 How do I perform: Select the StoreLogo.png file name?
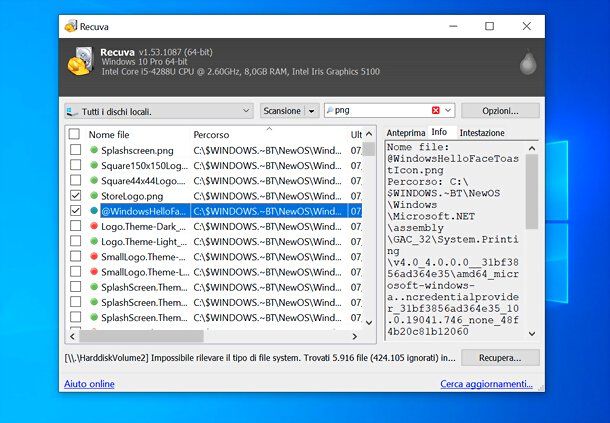[132, 196]
